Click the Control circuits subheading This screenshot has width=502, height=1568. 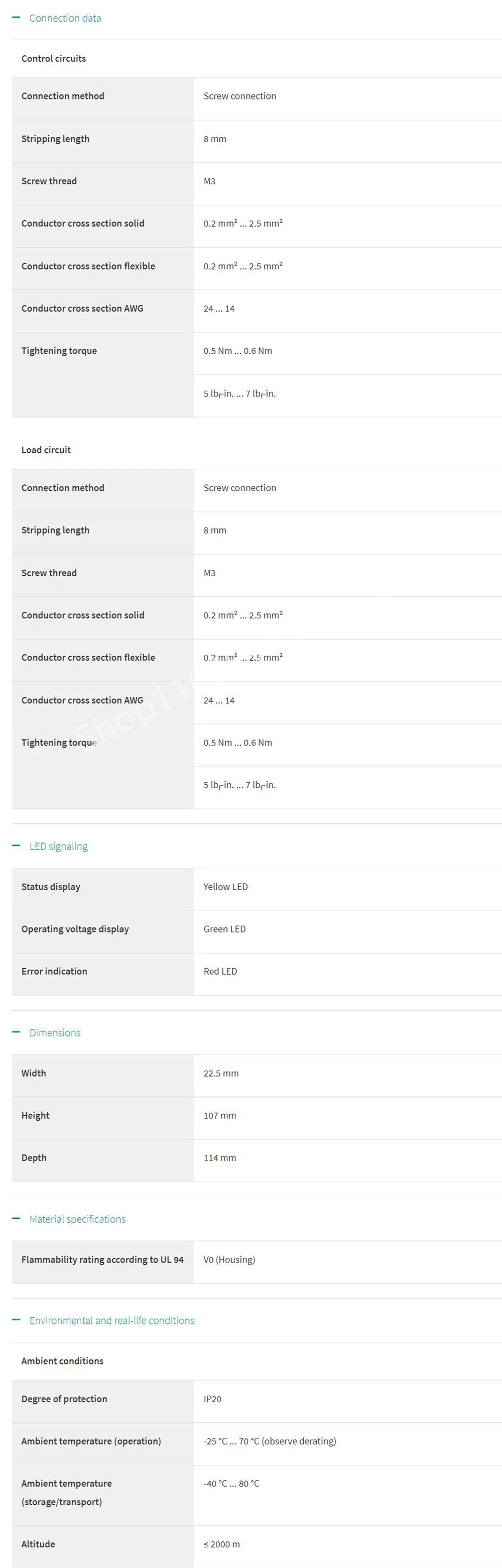click(54, 58)
